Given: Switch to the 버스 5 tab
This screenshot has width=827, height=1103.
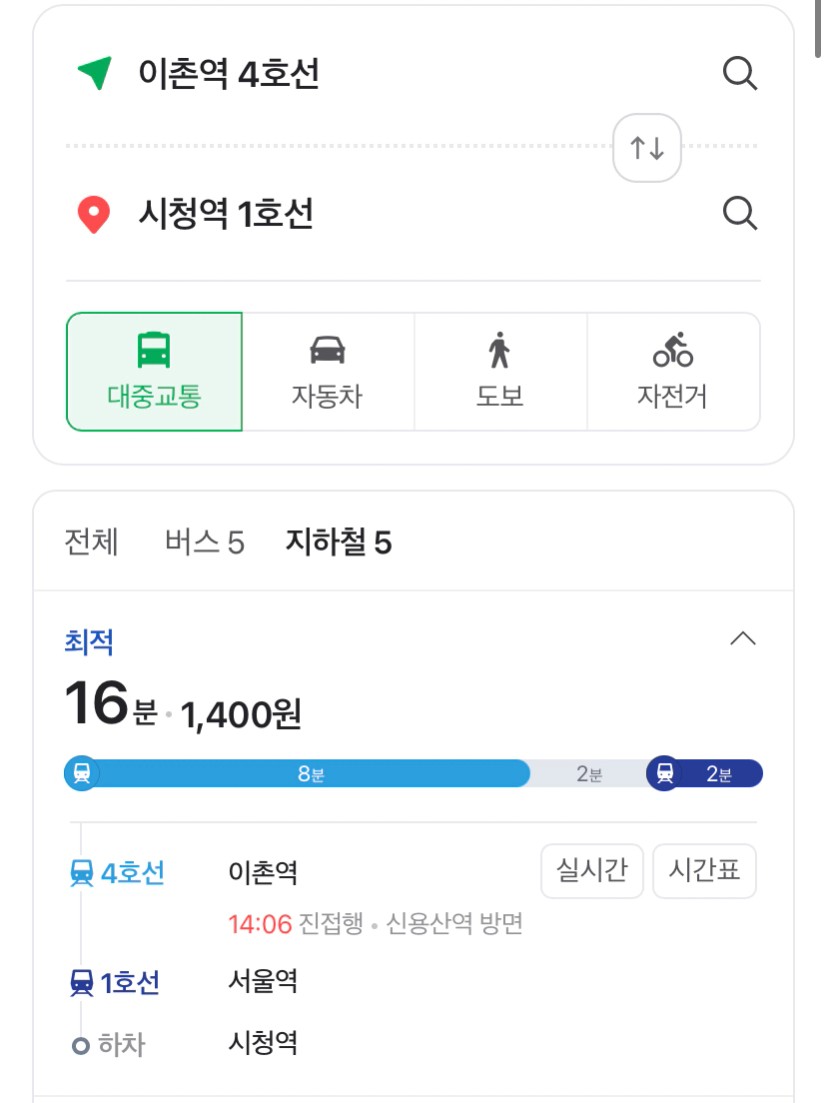Looking at the screenshot, I should [x=205, y=542].
